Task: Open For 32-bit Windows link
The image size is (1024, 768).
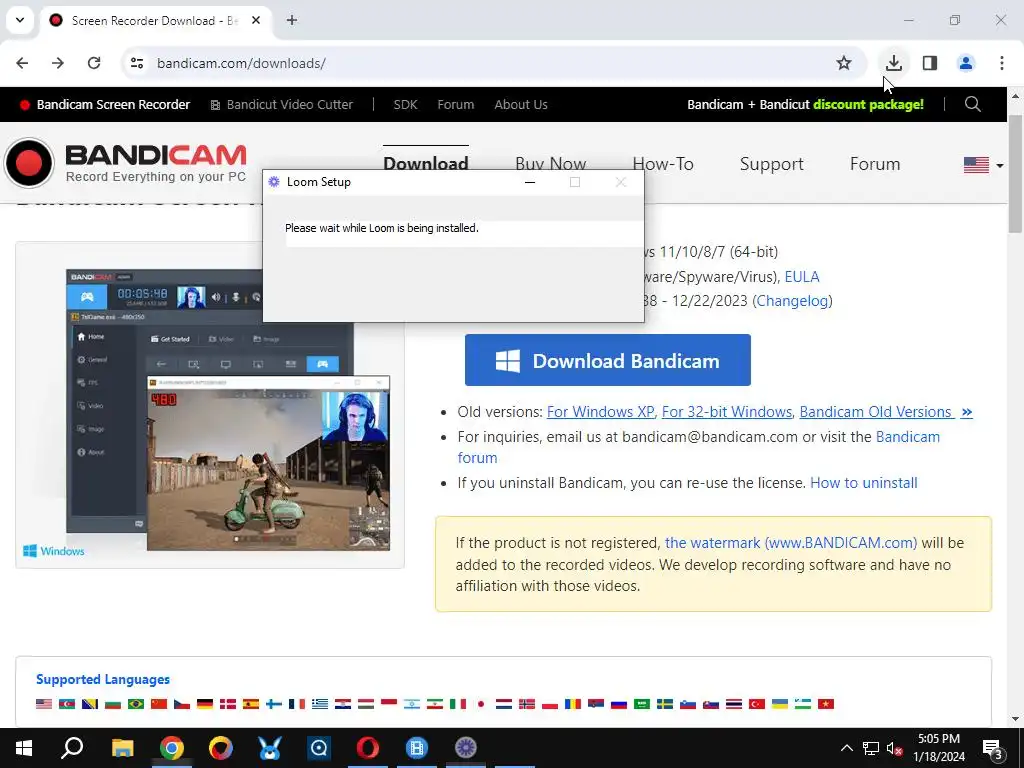Action: [x=727, y=412]
